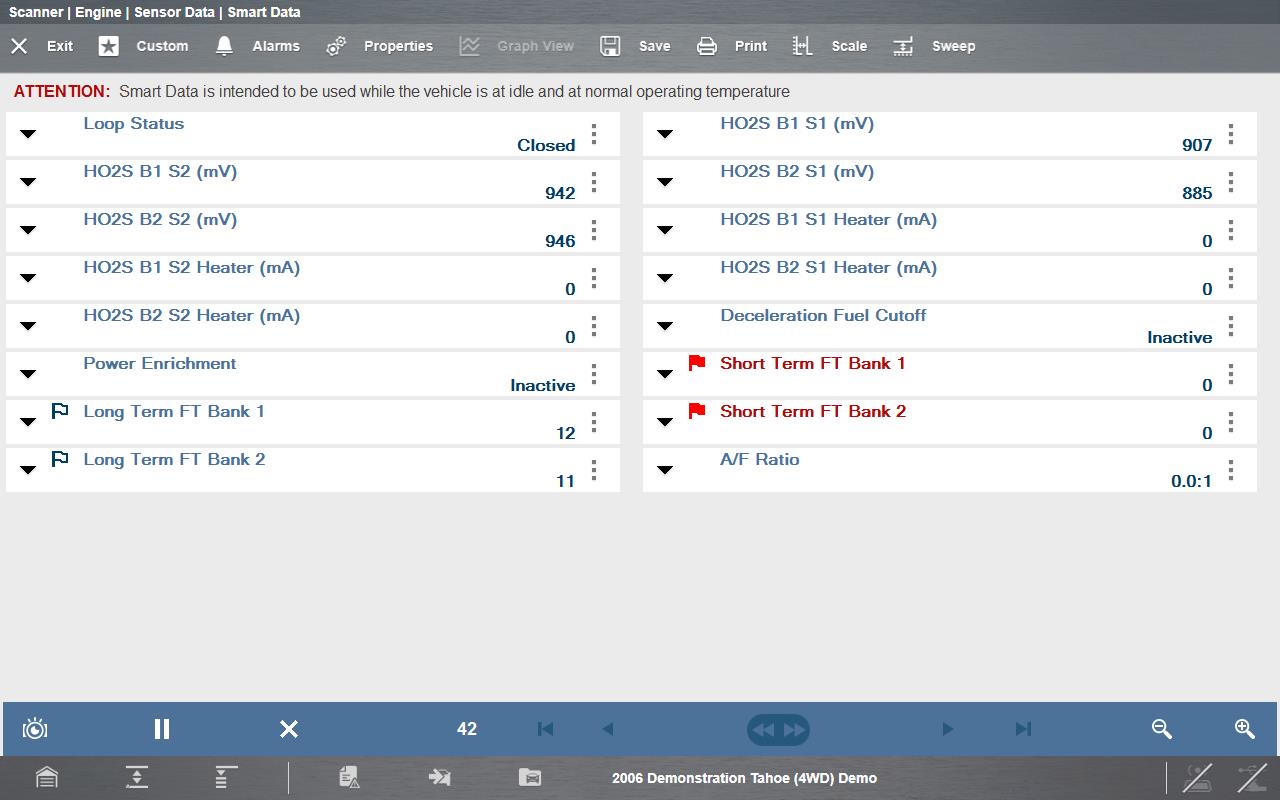Screen dimensions: 1280x800
Task: Open the Scale tool
Action: (x=802, y=46)
